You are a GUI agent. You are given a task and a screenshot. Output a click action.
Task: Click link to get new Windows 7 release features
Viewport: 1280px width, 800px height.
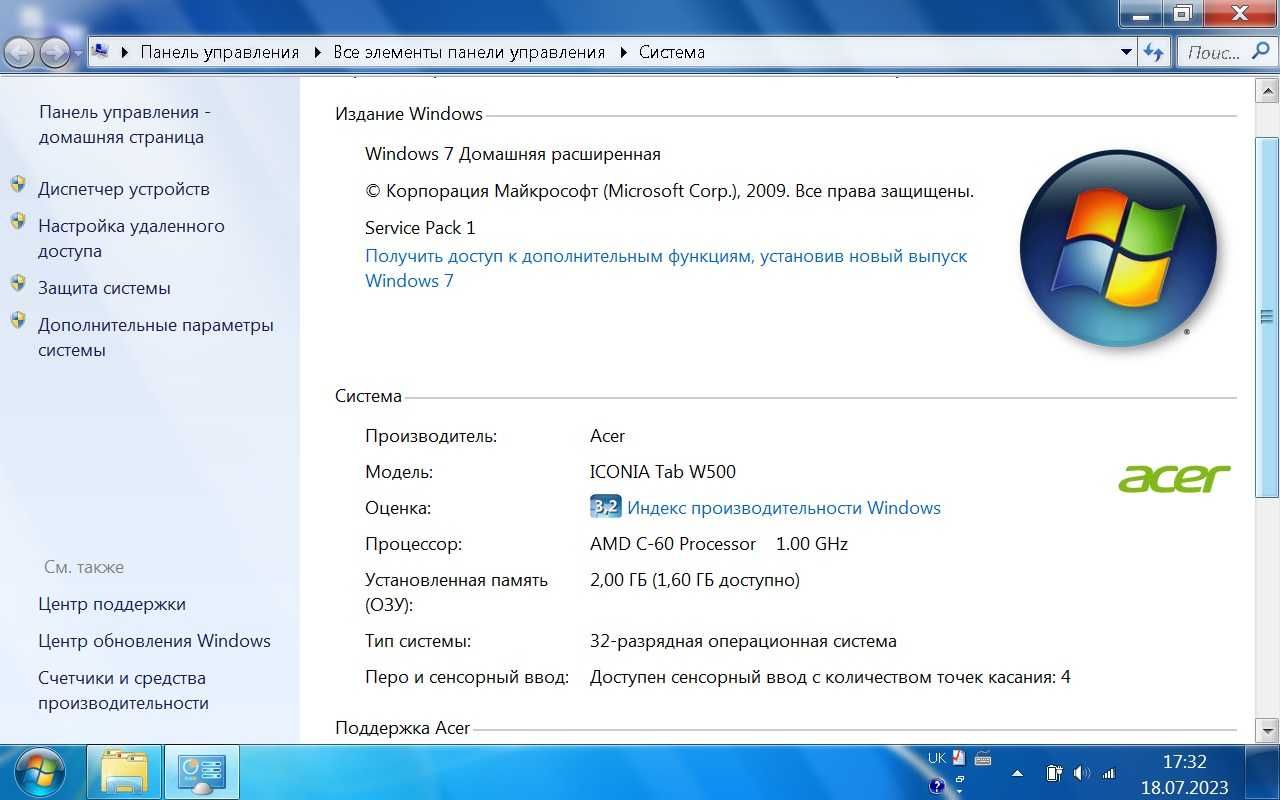(x=666, y=268)
